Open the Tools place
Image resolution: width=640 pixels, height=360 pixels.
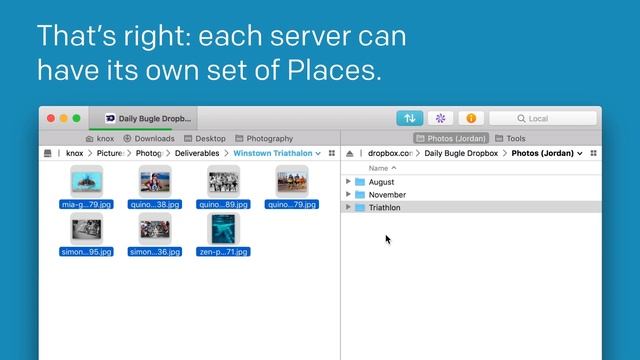coord(510,139)
